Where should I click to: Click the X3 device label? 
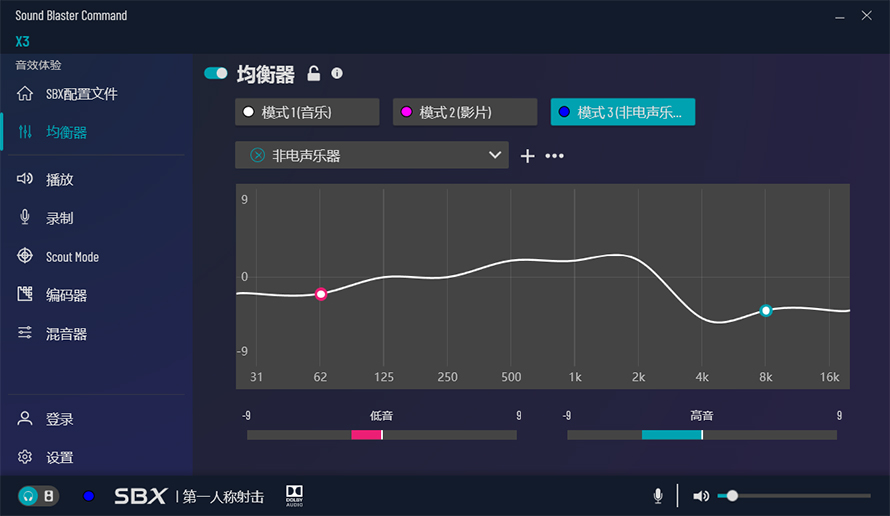pyautogui.click(x=22, y=41)
